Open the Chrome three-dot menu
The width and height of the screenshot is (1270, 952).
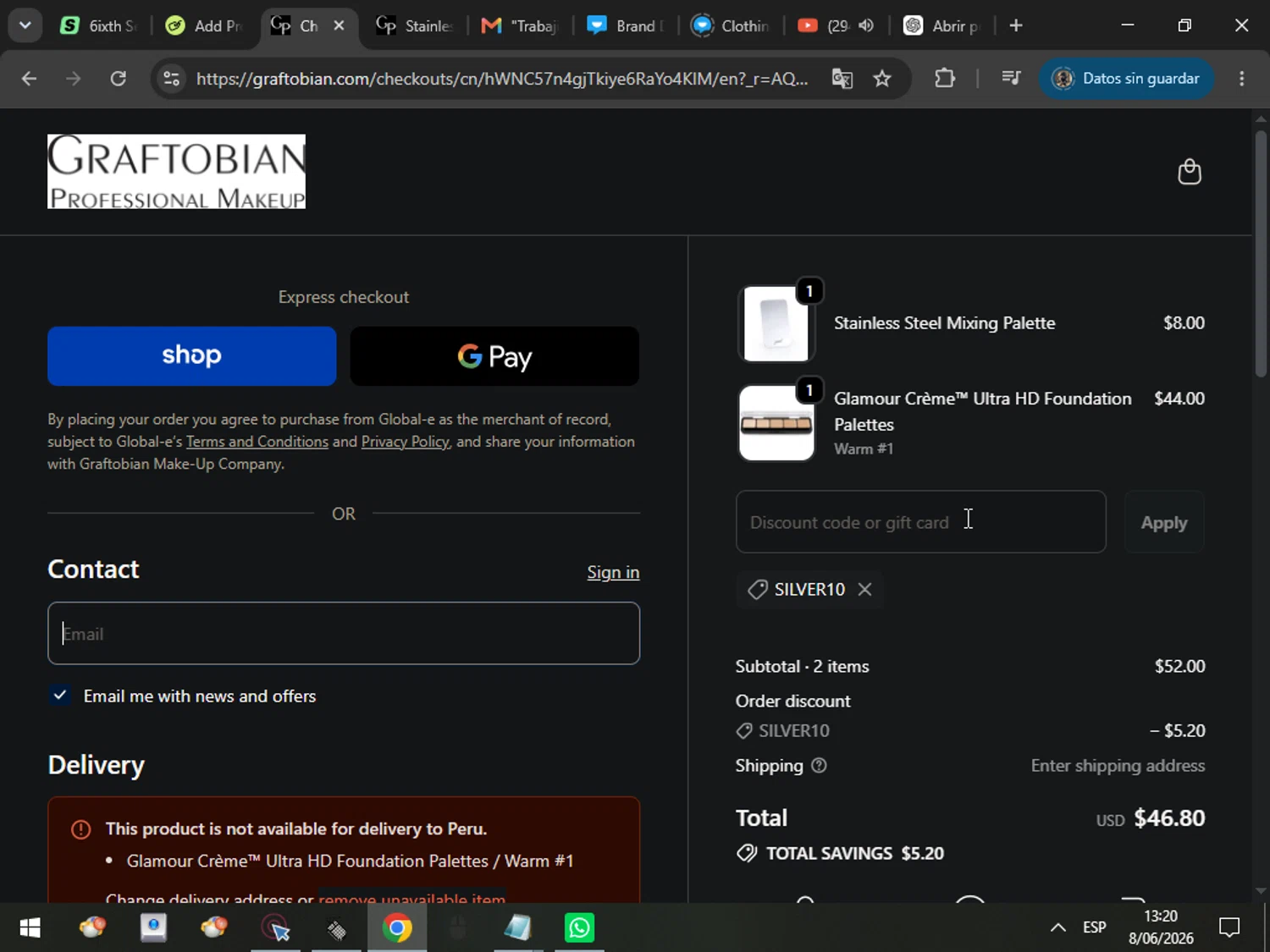(x=1241, y=79)
